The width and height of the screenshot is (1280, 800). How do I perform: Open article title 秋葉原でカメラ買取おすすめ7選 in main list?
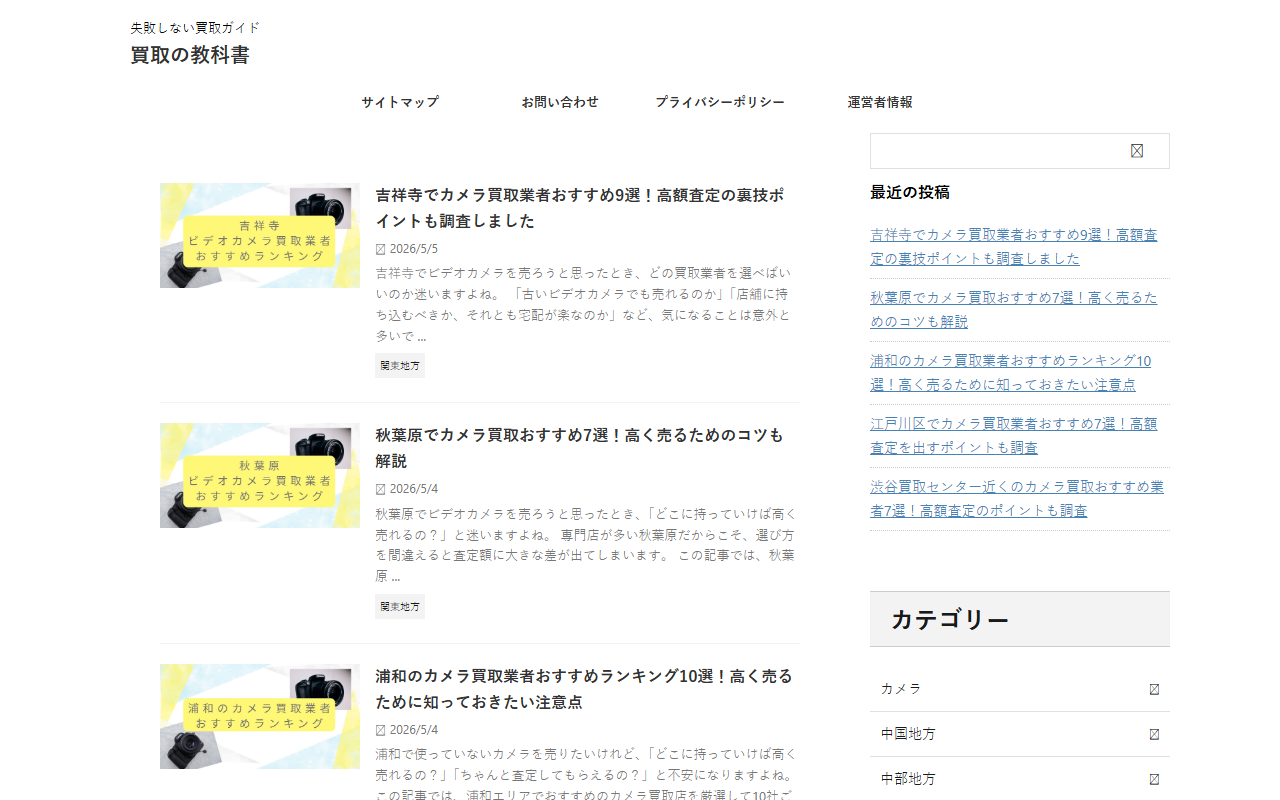pos(580,448)
